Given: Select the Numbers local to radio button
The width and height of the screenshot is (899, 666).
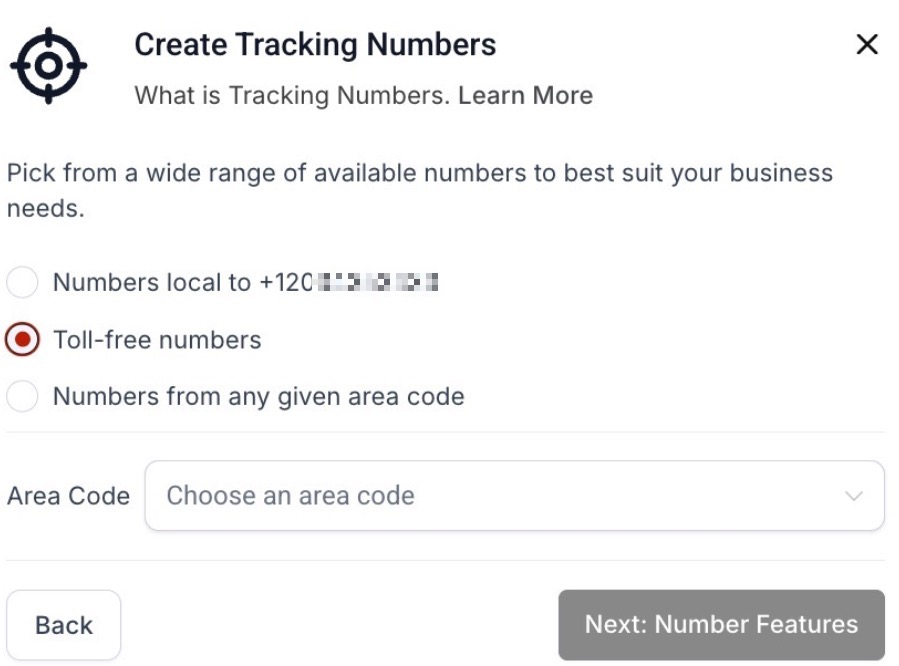Looking at the screenshot, I should point(22,283).
